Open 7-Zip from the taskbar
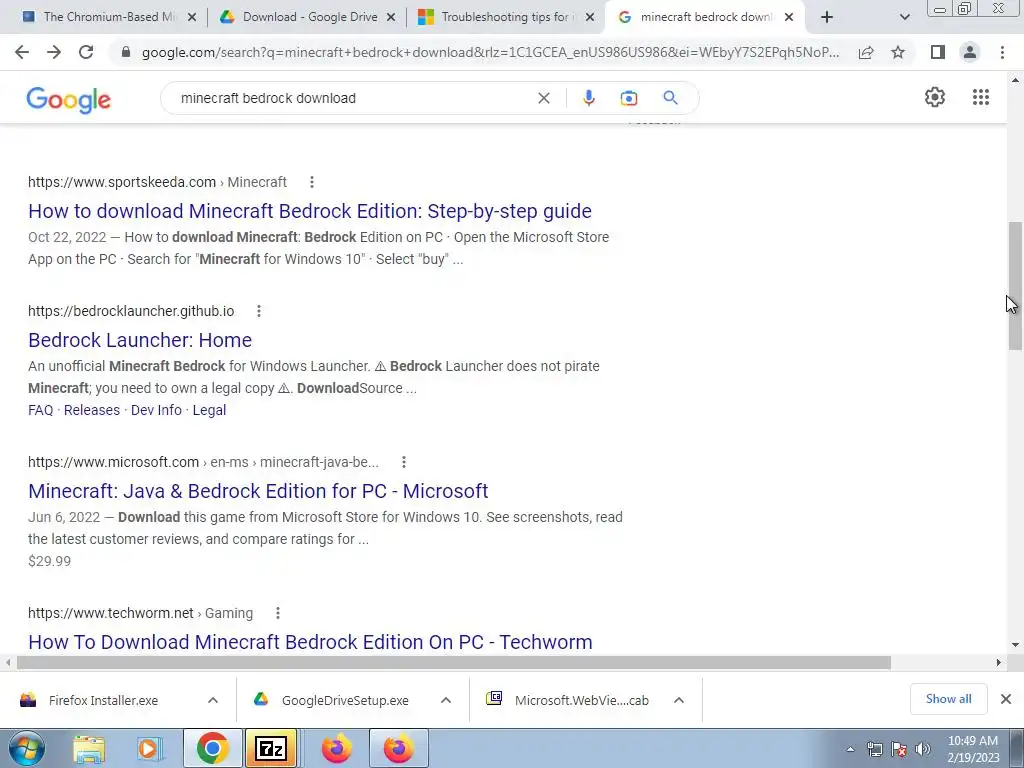Image resolution: width=1024 pixels, height=768 pixels. pos(270,748)
